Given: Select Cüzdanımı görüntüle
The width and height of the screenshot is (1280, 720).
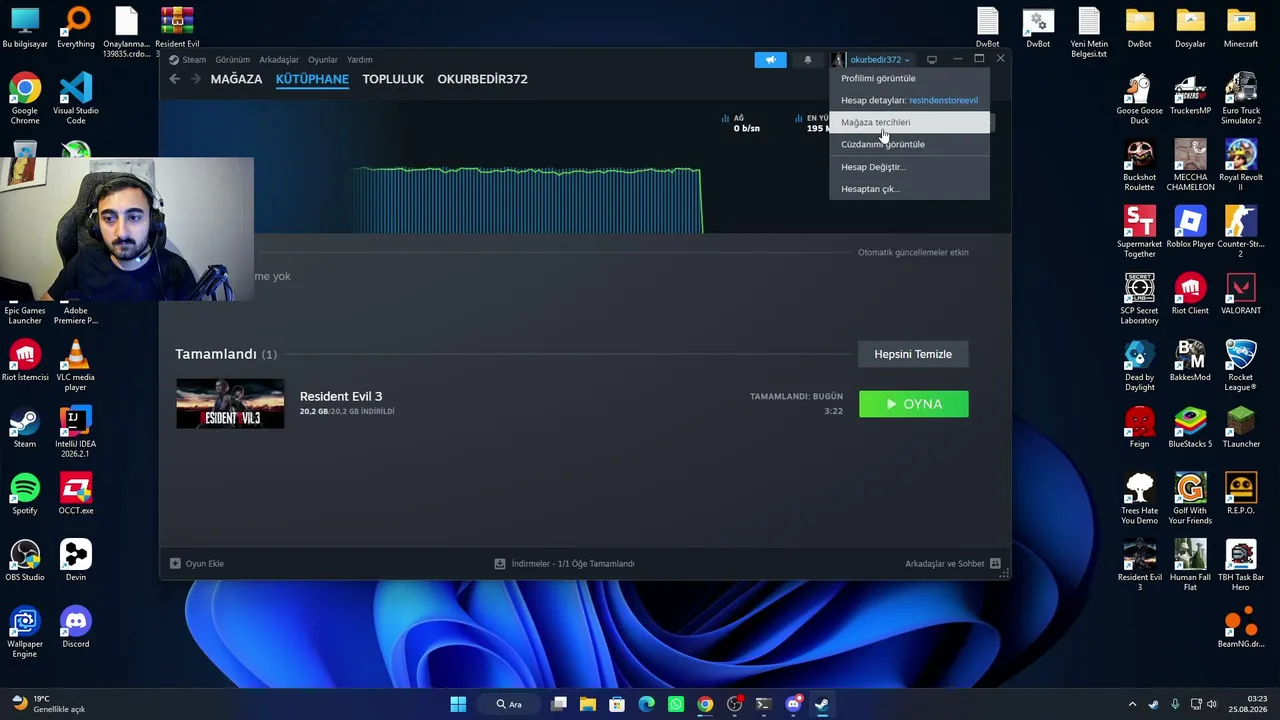Looking at the screenshot, I should click(909, 144).
